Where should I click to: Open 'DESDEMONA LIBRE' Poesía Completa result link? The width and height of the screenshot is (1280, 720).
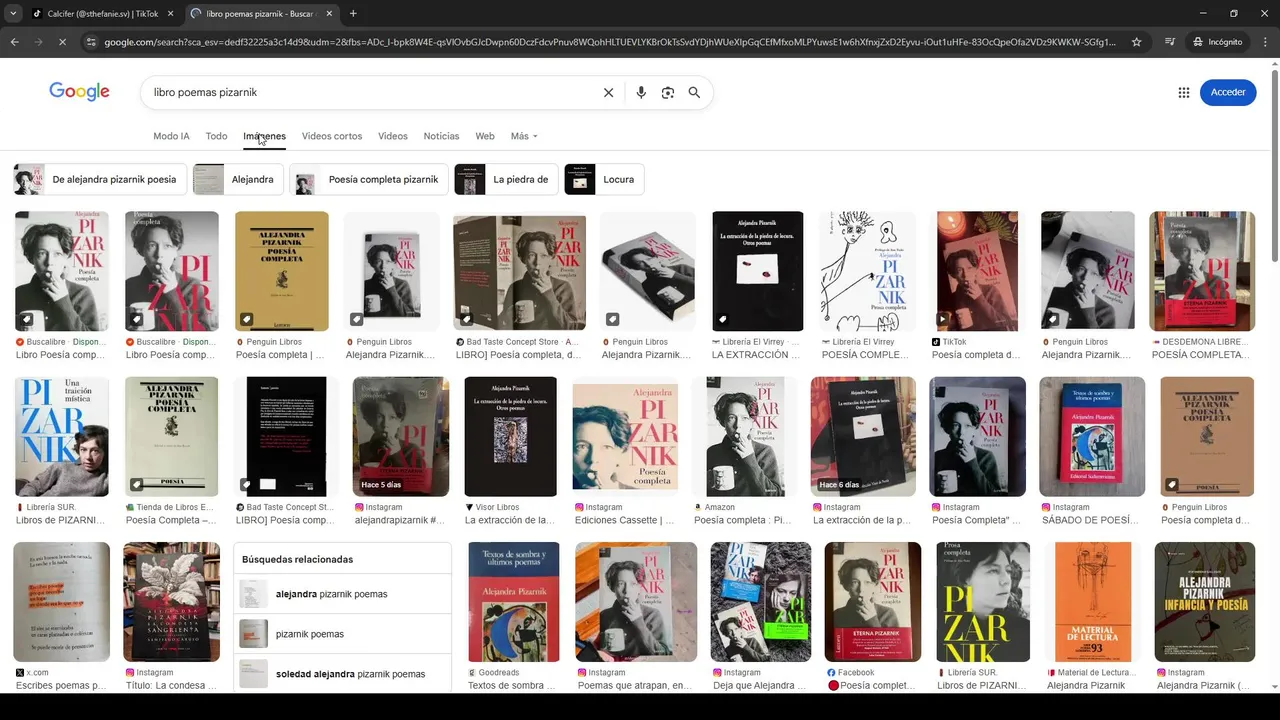(x=1200, y=348)
